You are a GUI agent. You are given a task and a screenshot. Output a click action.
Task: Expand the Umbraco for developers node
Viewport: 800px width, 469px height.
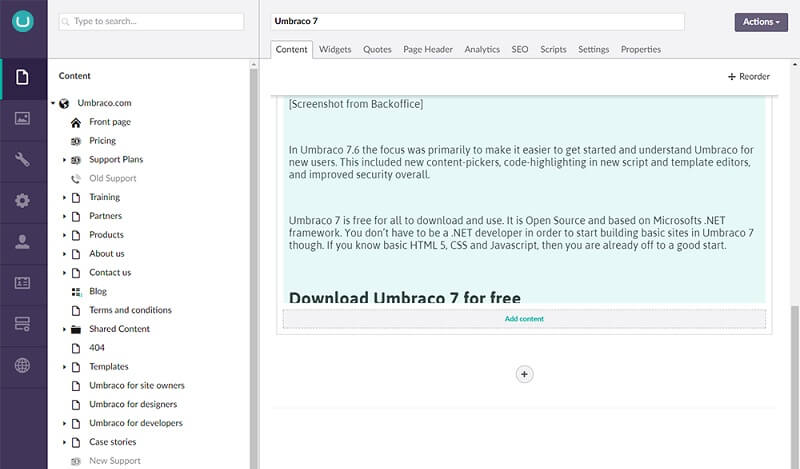[x=64, y=424]
